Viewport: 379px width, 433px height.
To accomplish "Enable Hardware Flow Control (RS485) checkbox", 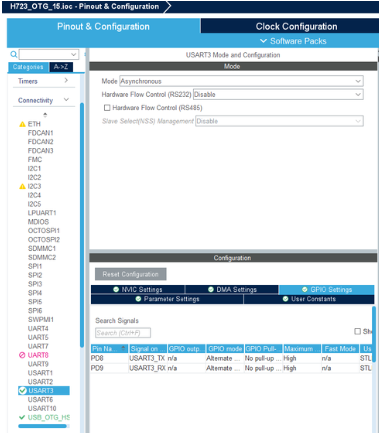I will click(x=107, y=108).
